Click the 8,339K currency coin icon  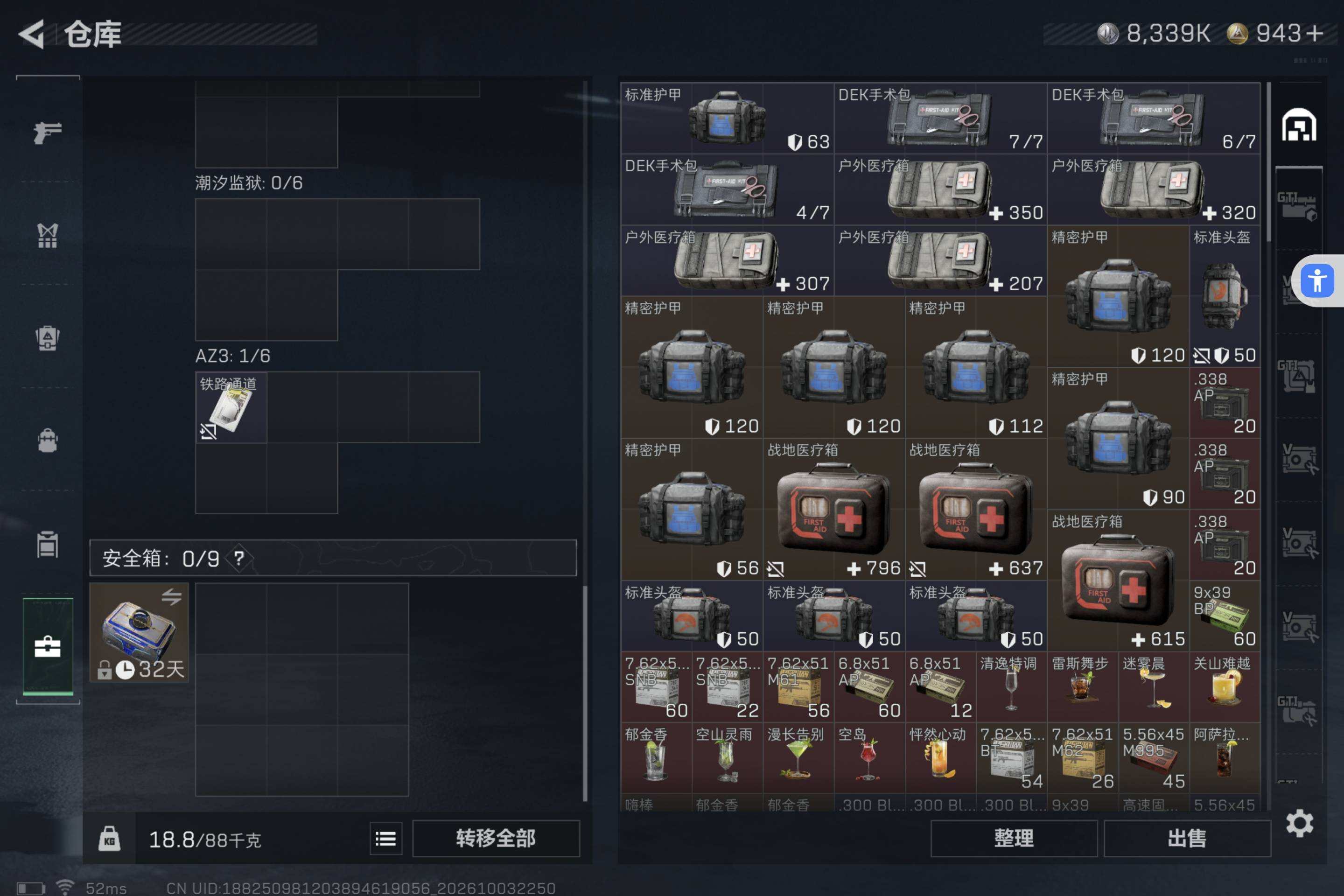point(1107,33)
